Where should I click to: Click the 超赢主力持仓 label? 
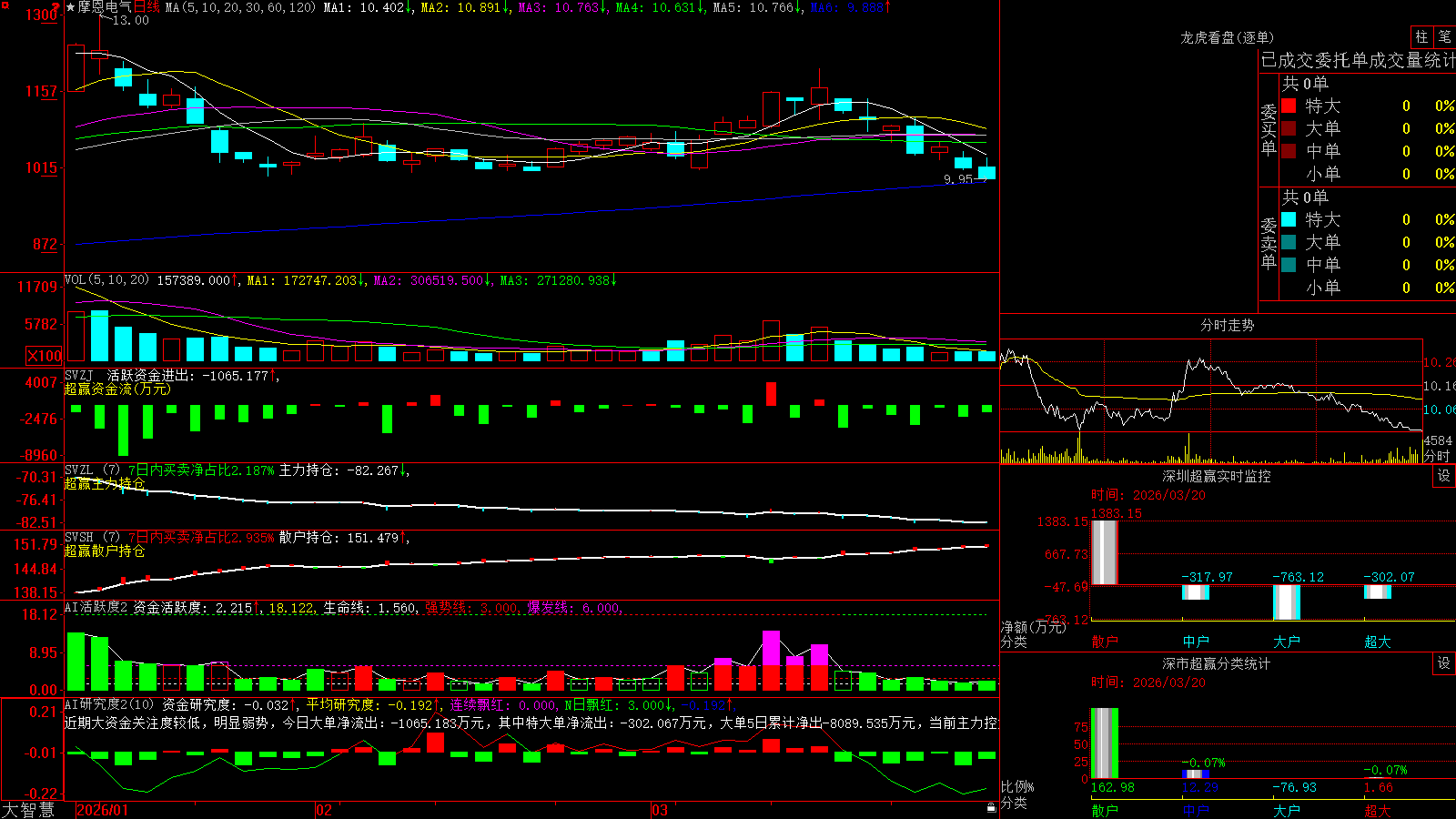coord(105,483)
